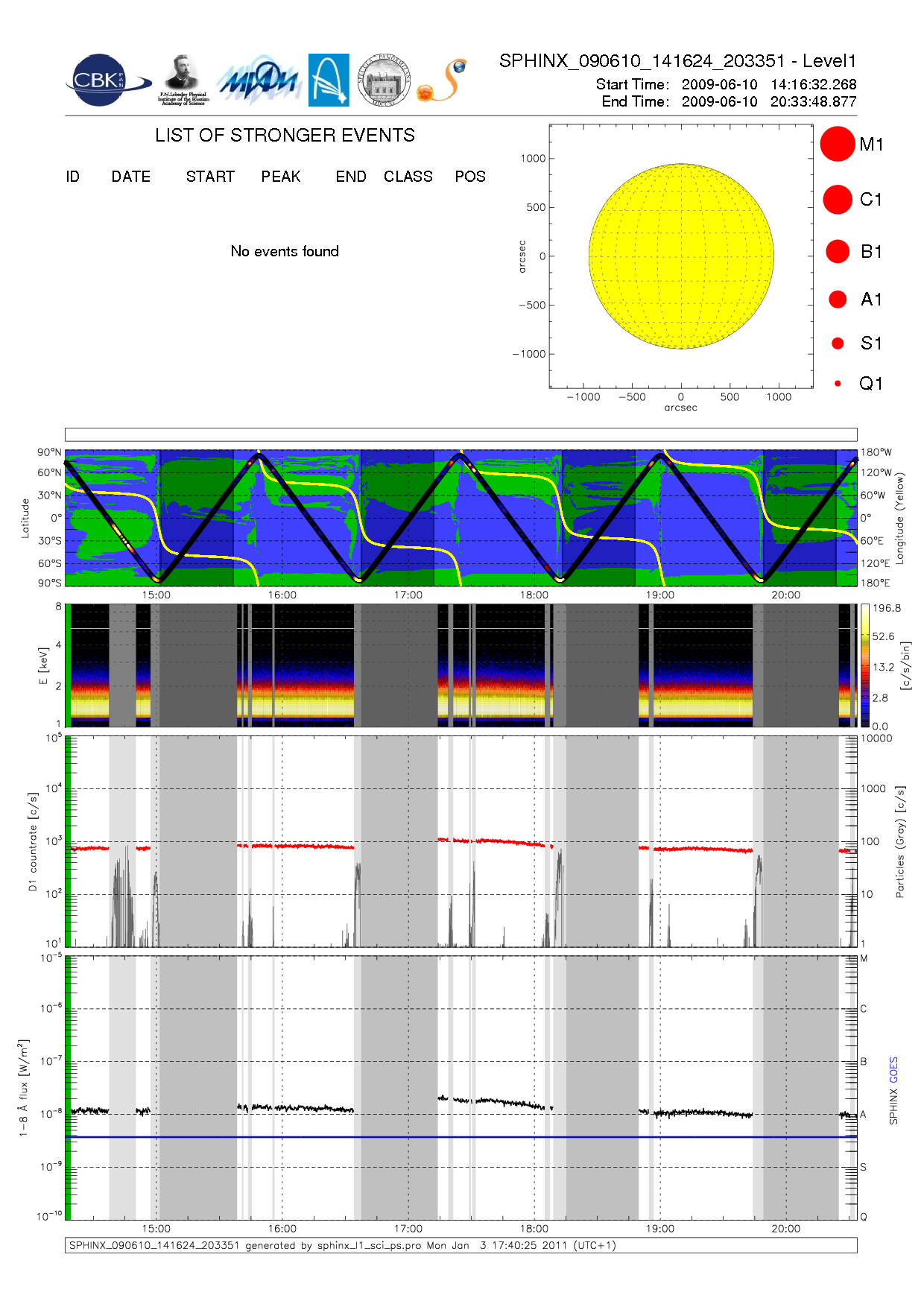Click the 15:00 label on bottom time axis

point(156,1229)
